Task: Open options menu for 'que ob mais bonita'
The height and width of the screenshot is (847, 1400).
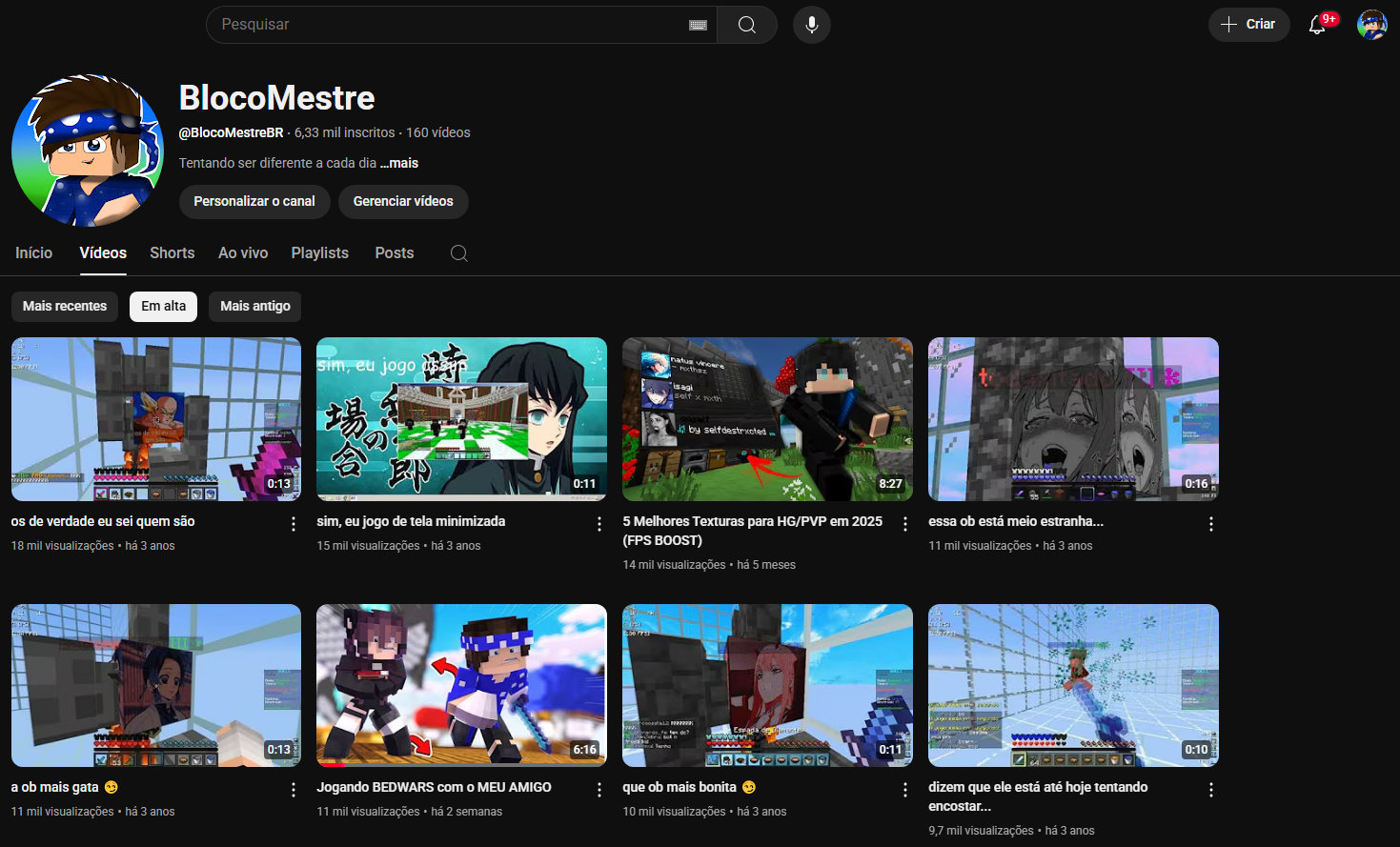Action: 905,790
